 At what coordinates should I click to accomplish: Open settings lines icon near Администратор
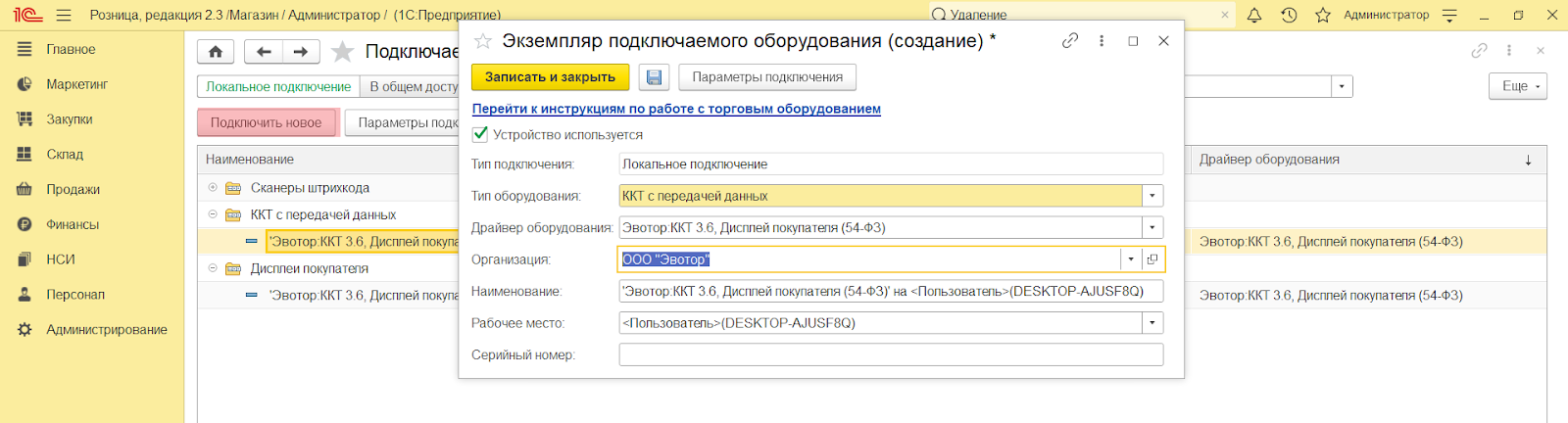coord(1449,15)
